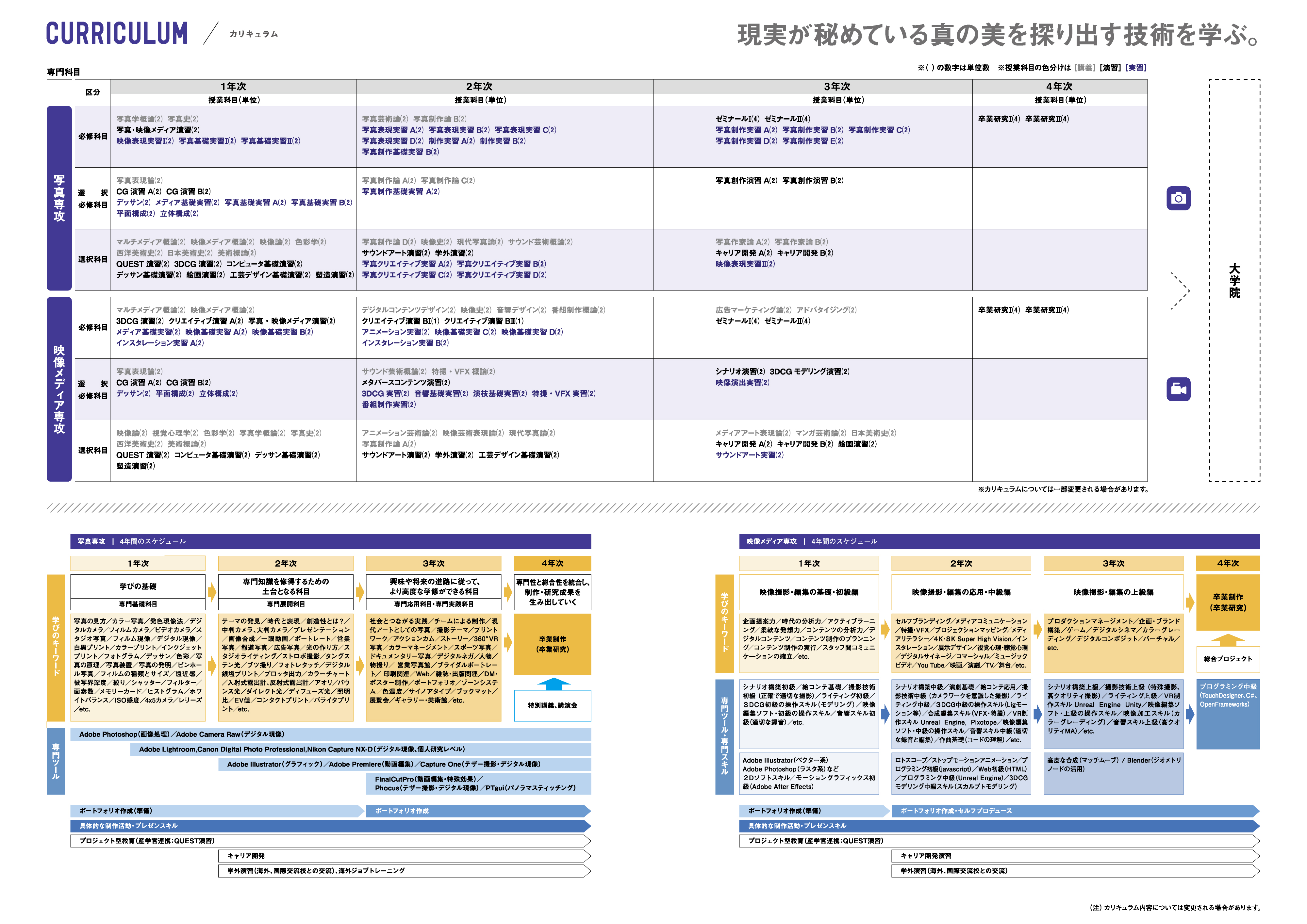Click the 総合プロジェクト box

(x=1228, y=659)
